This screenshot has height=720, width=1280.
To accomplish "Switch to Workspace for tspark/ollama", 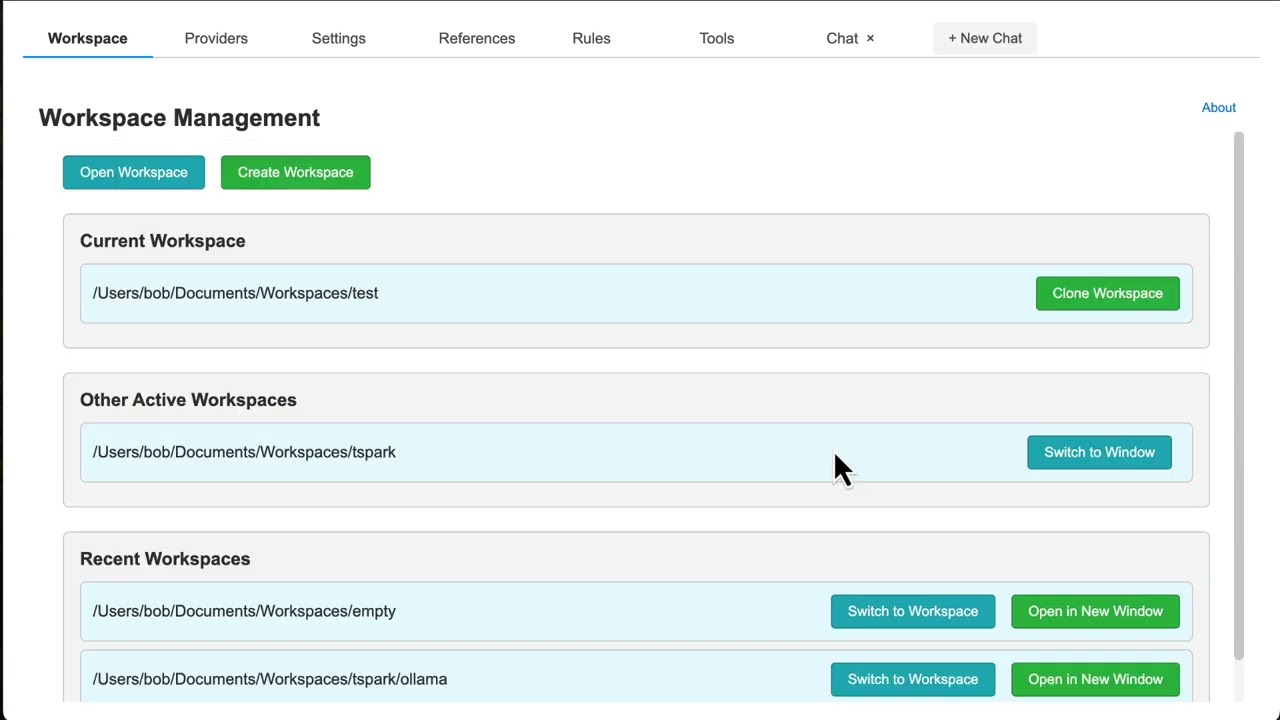I will [913, 679].
